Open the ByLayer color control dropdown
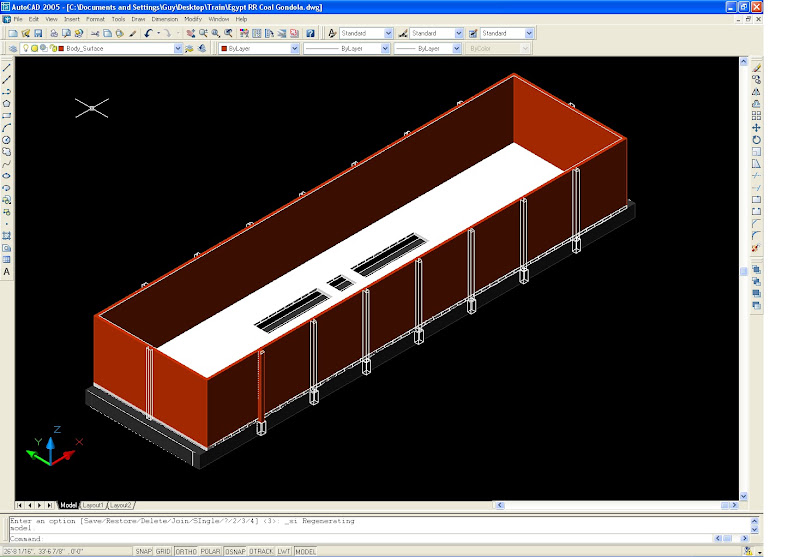Image resolution: width=800 pixels, height=557 pixels. [294, 48]
